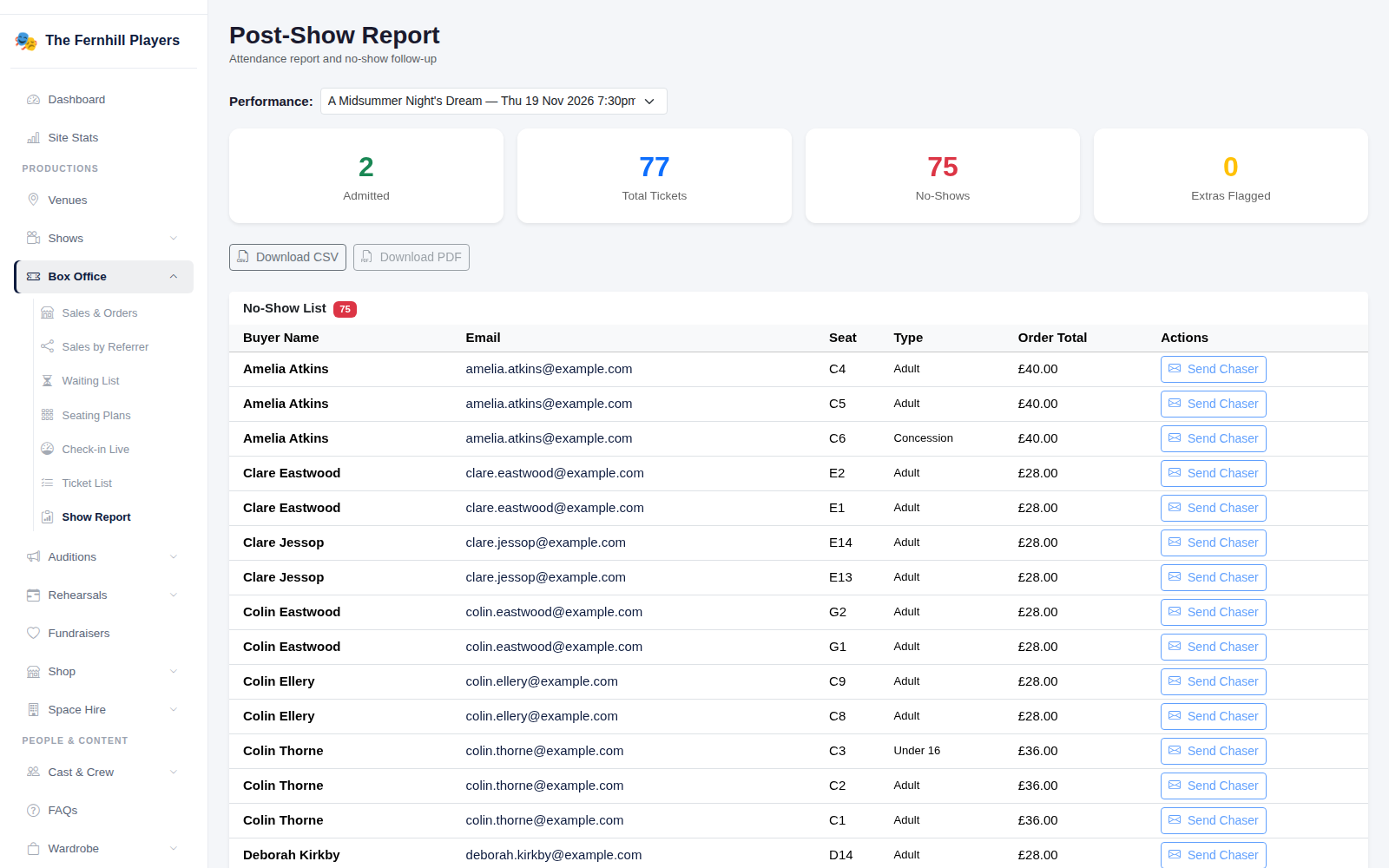Click the Deborah Kirkby buyer name

click(292, 855)
